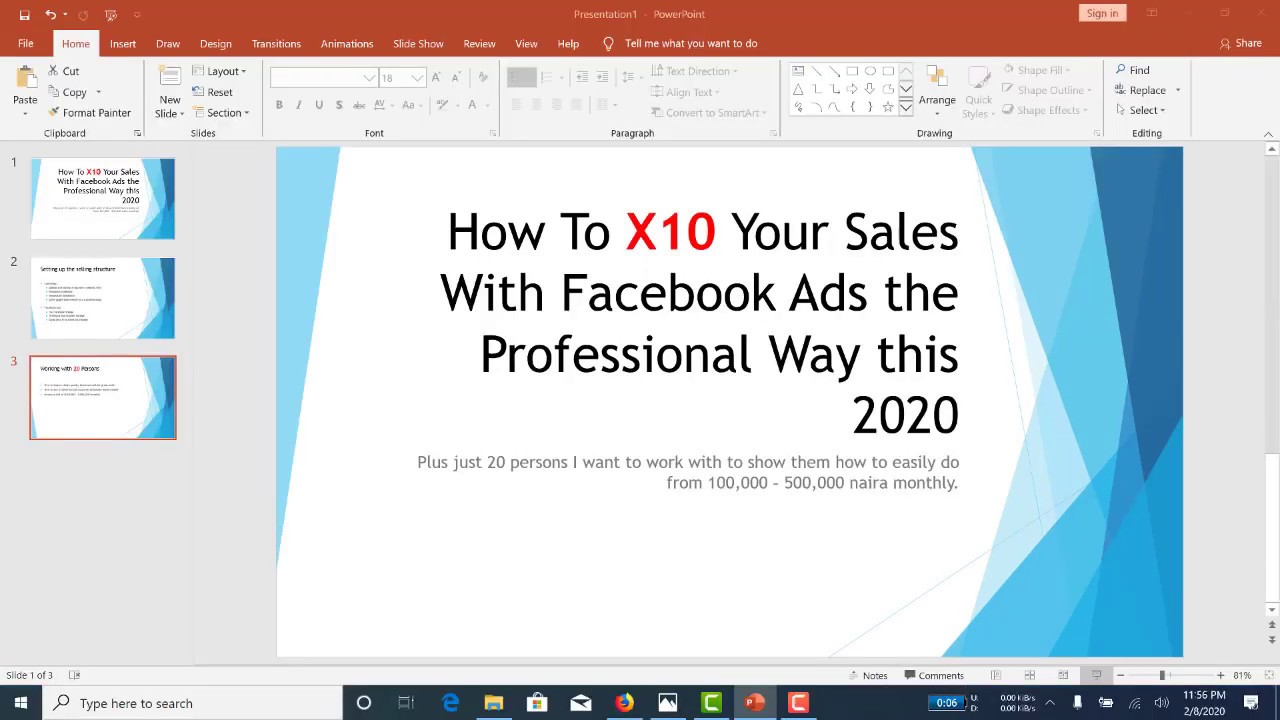Open the Replace dropdown arrow
1280x720 pixels.
click(x=1178, y=90)
